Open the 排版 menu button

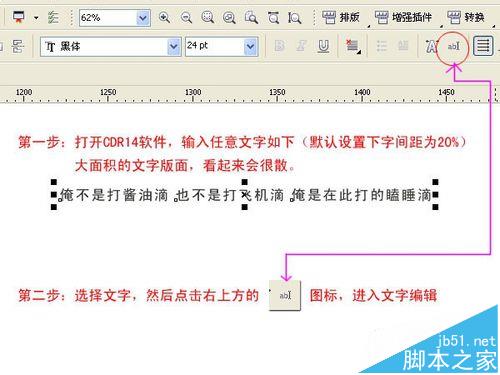point(341,17)
